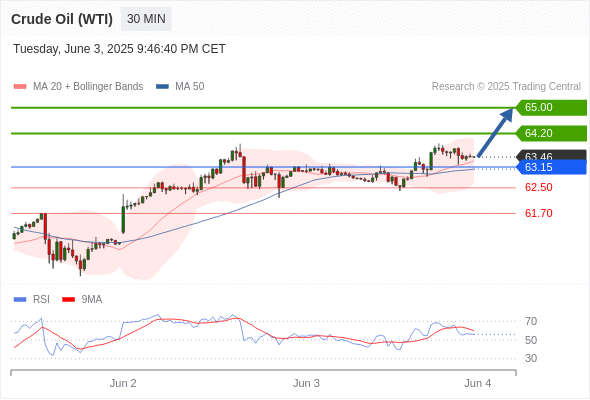
Task: Select the 62.50 red support label
Action: 538,187
